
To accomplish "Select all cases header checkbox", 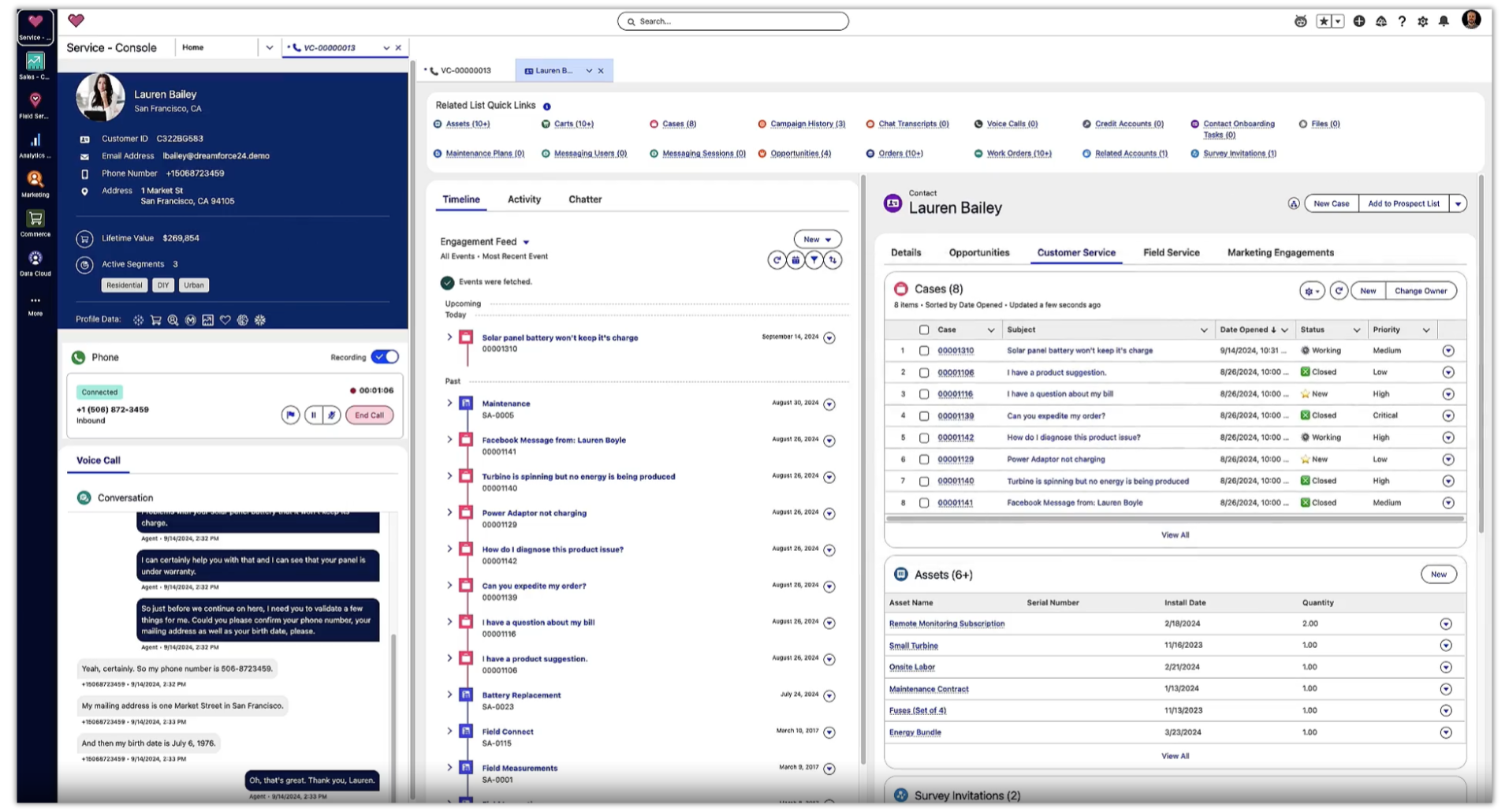I will [x=924, y=330].
